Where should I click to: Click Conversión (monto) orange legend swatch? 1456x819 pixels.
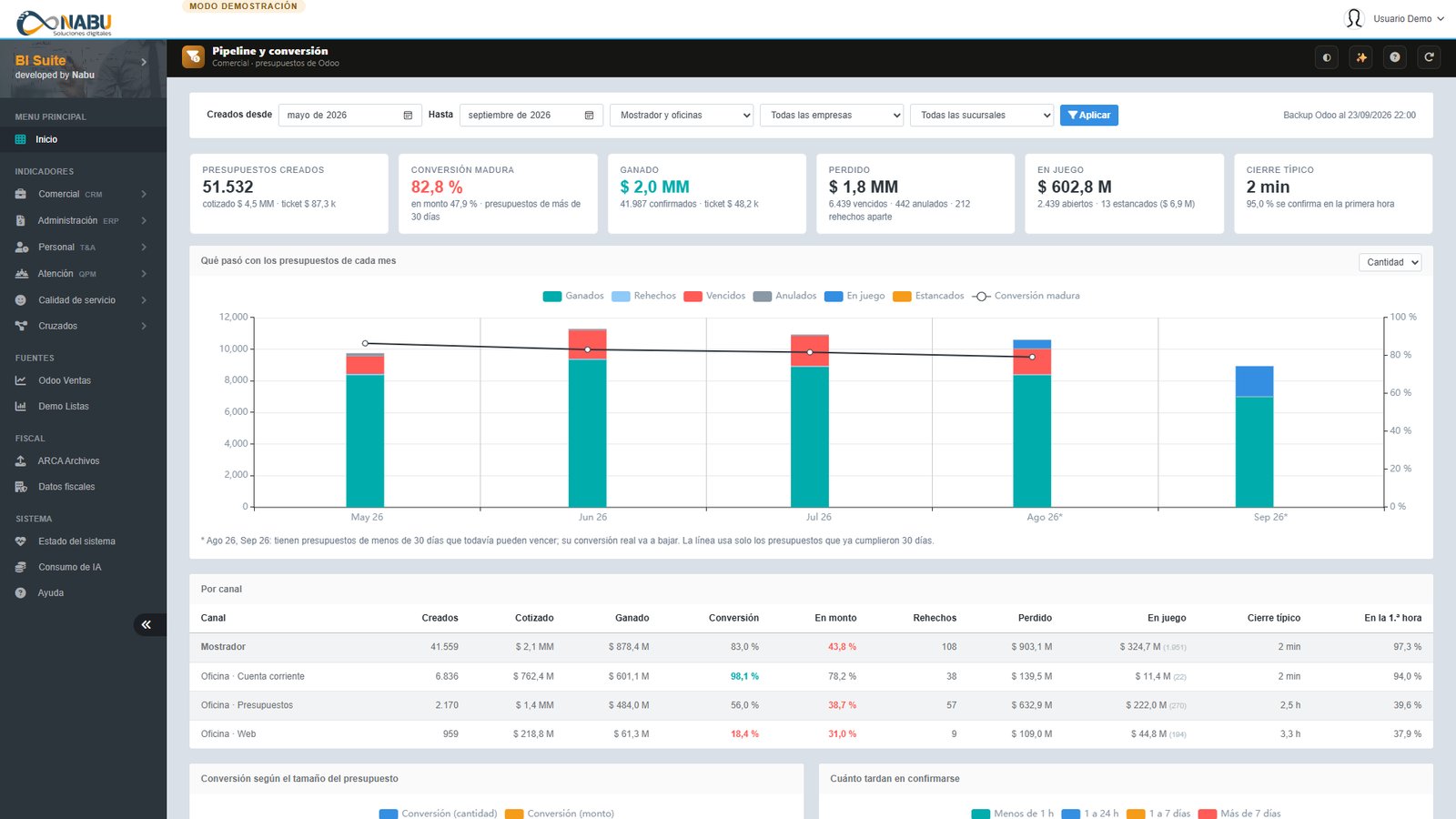(514, 814)
